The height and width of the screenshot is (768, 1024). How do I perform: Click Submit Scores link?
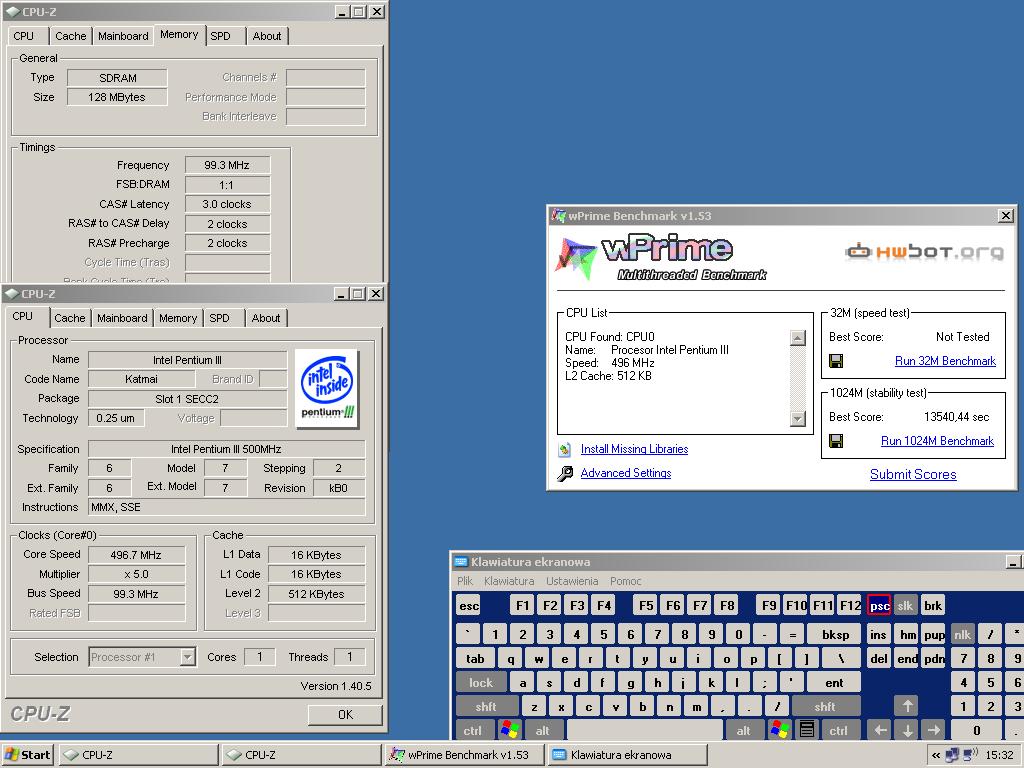(913, 475)
